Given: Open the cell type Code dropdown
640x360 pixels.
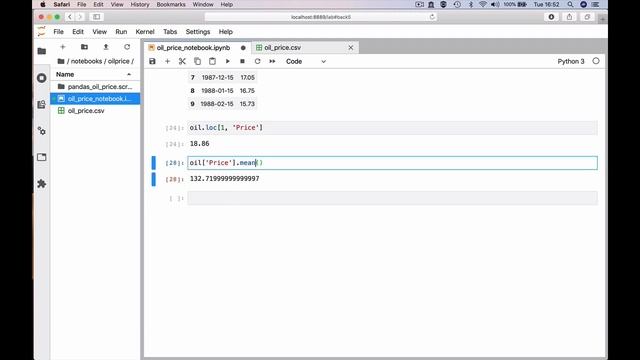Looking at the screenshot, I should [x=306, y=61].
